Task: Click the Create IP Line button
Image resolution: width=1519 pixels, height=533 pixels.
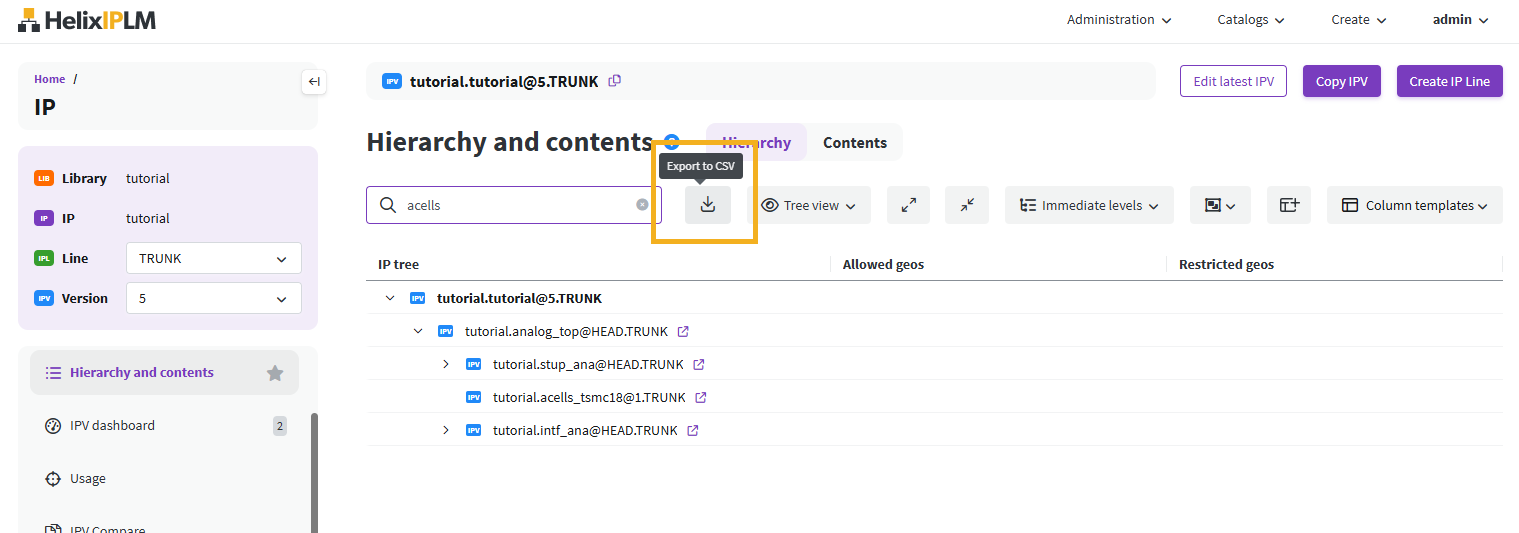Action: [x=1449, y=82]
